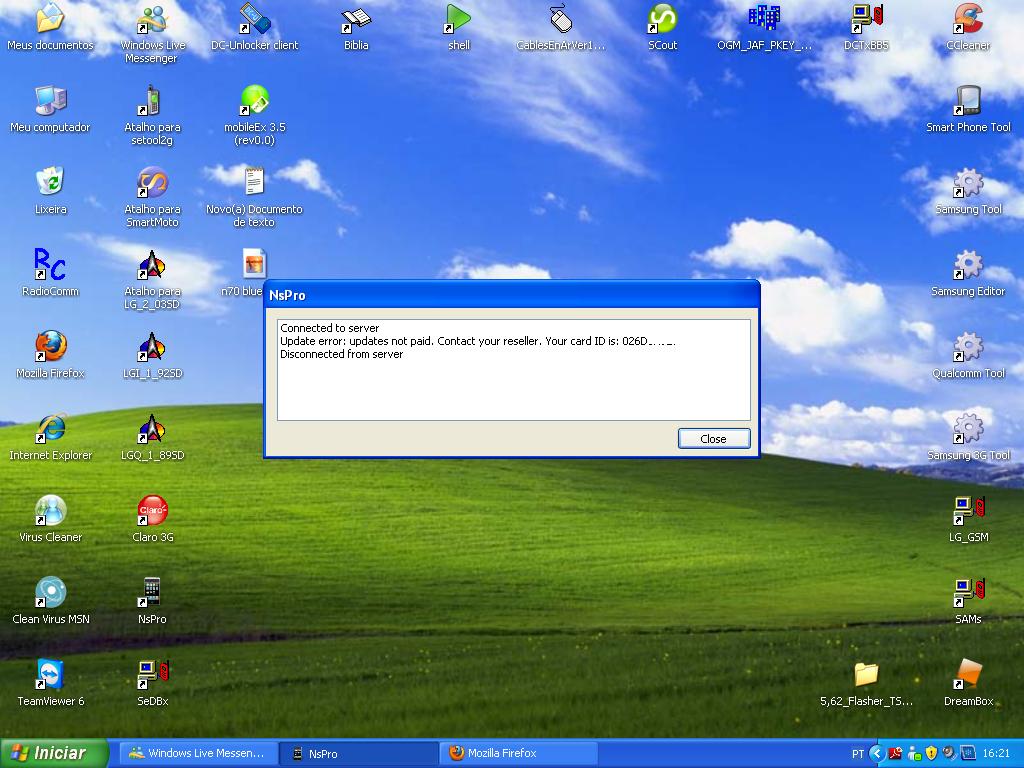Image resolution: width=1024 pixels, height=768 pixels.
Task: Open the Claro 3G shortcut
Action: click(152, 510)
